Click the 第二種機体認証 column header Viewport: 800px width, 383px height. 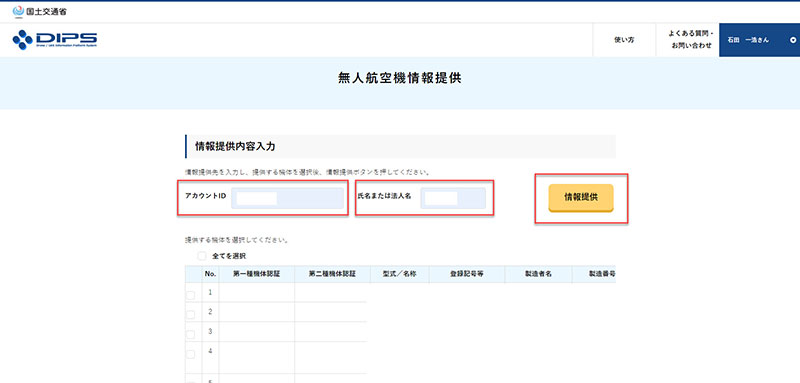pos(332,274)
